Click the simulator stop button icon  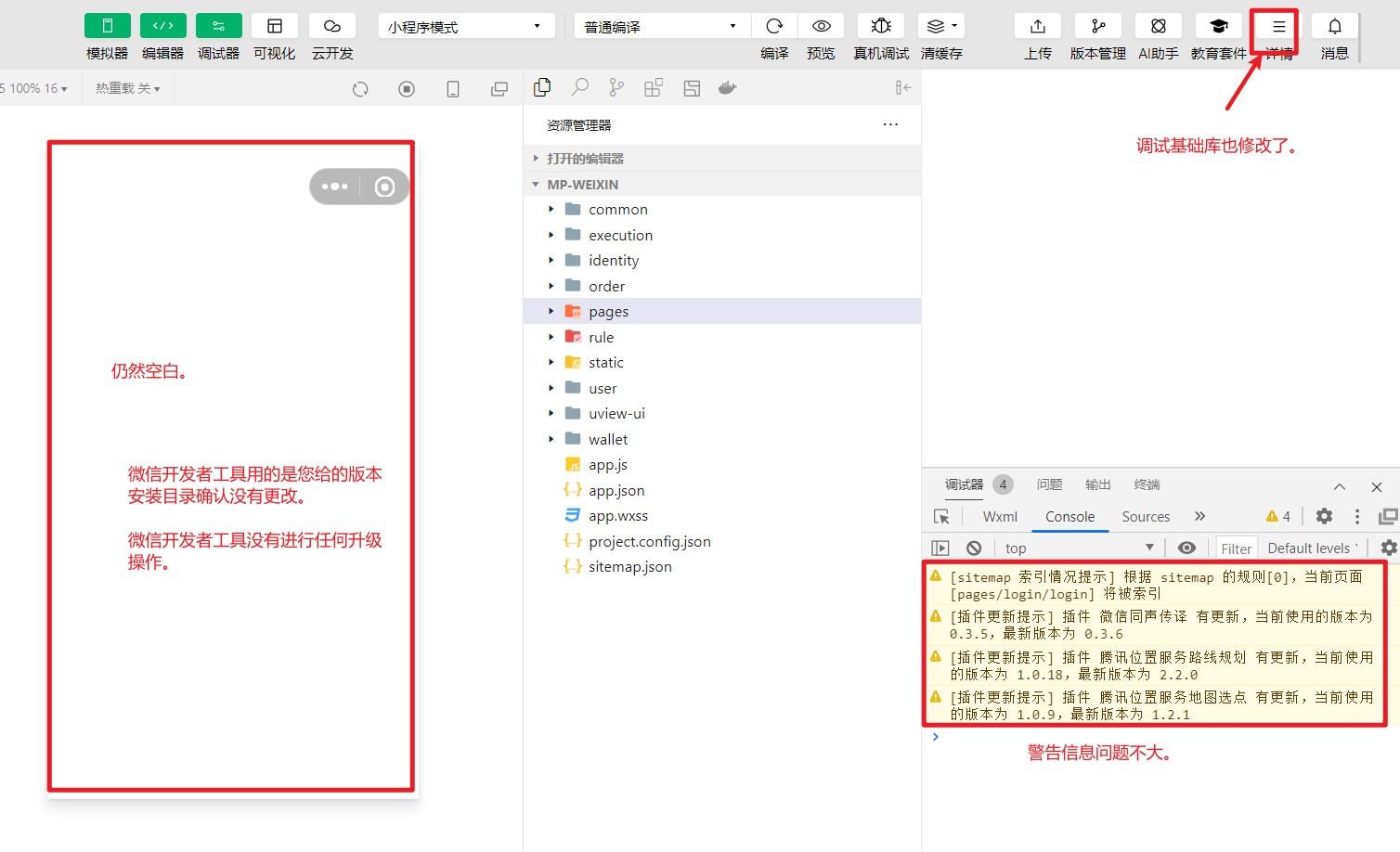click(407, 89)
